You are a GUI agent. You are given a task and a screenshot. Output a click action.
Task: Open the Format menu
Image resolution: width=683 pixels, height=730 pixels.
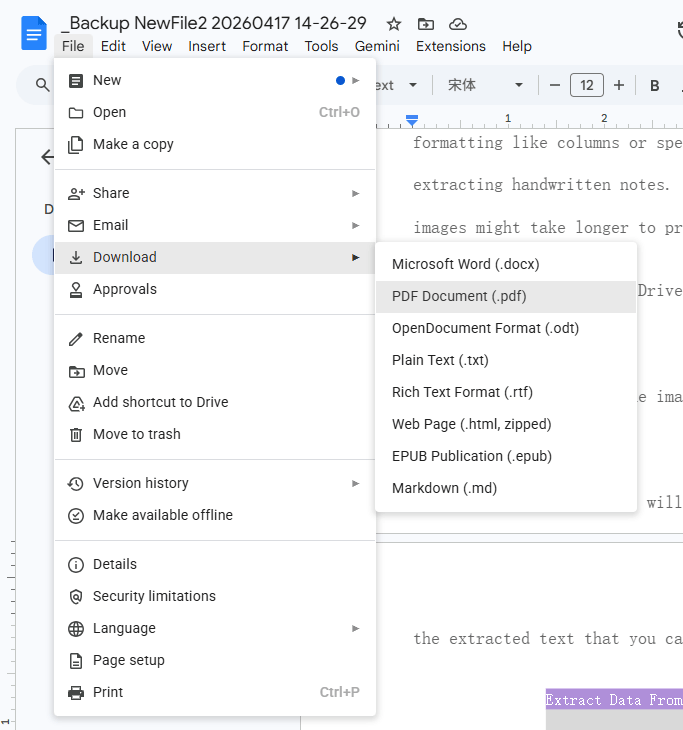pyautogui.click(x=265, y=47)
